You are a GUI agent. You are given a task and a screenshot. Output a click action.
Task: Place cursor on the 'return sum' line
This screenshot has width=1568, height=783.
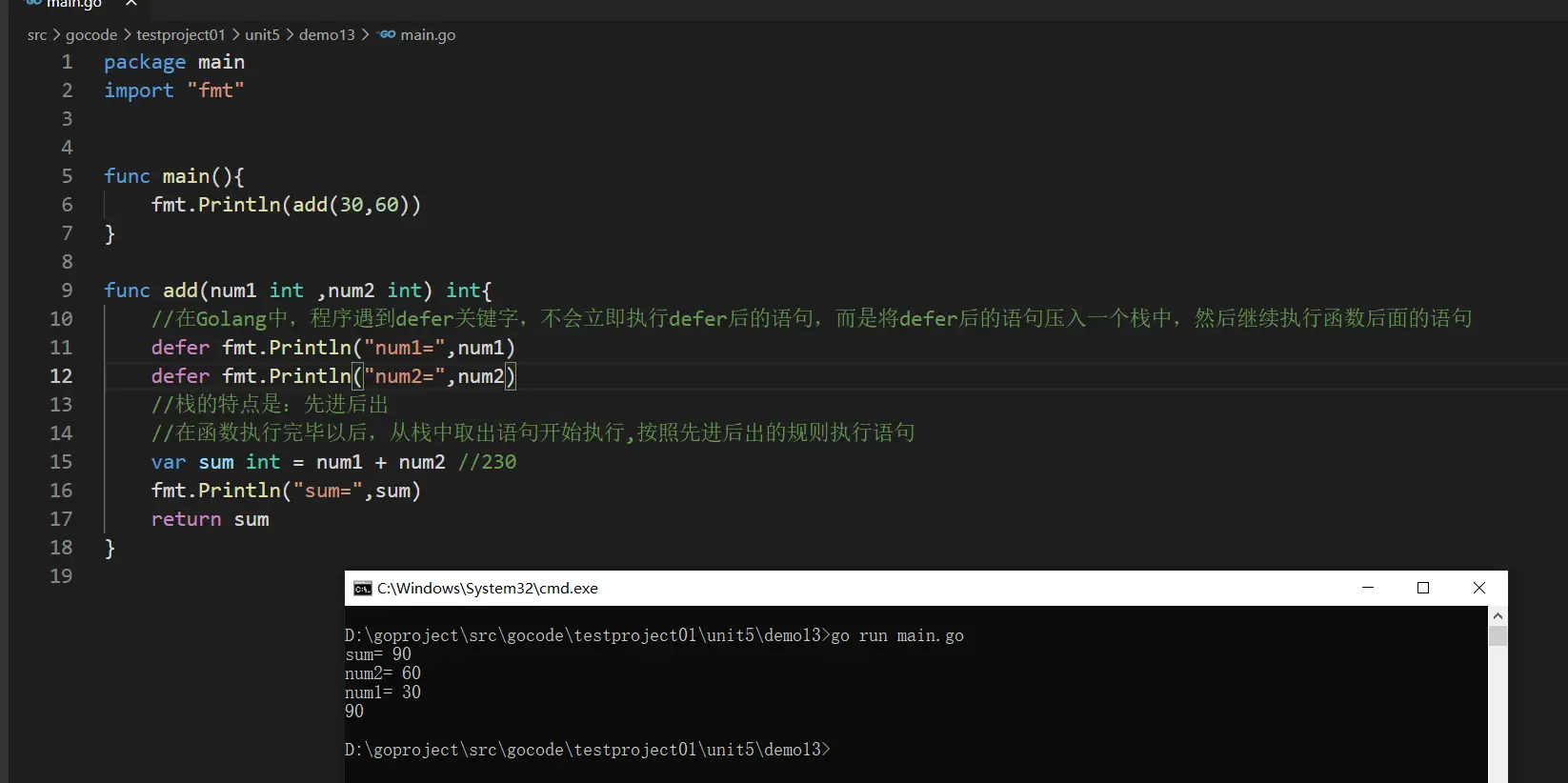coord(210,519)
